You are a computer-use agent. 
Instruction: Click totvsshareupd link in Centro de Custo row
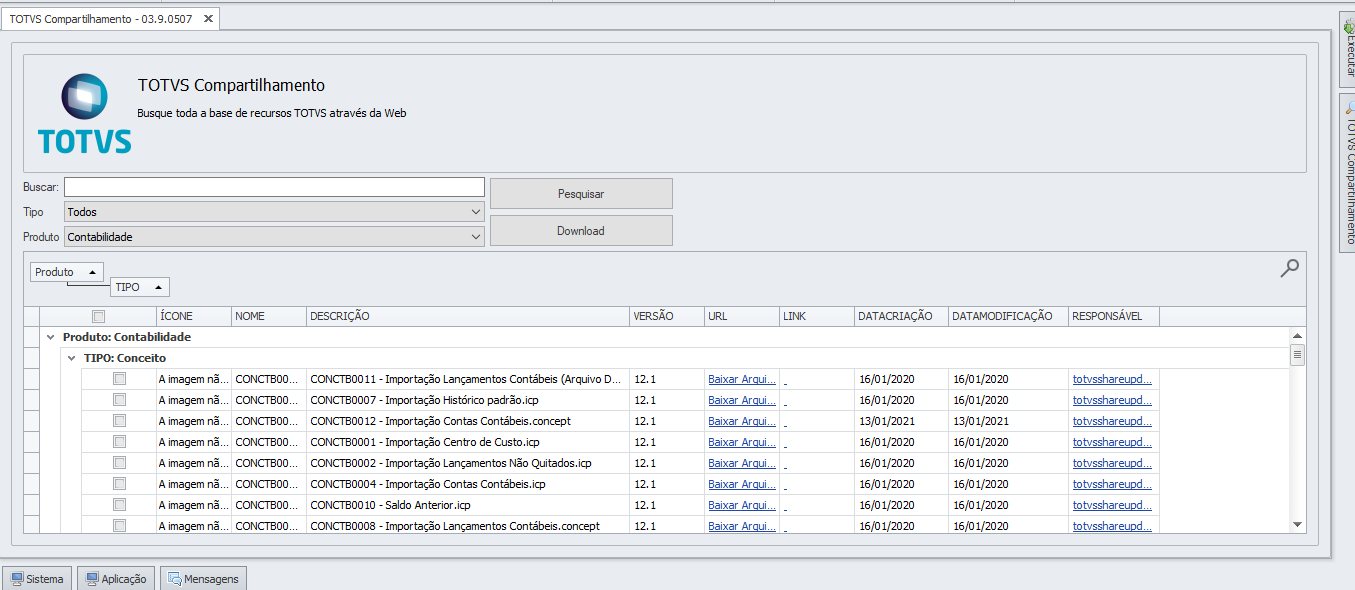(x=1112, y=442)
